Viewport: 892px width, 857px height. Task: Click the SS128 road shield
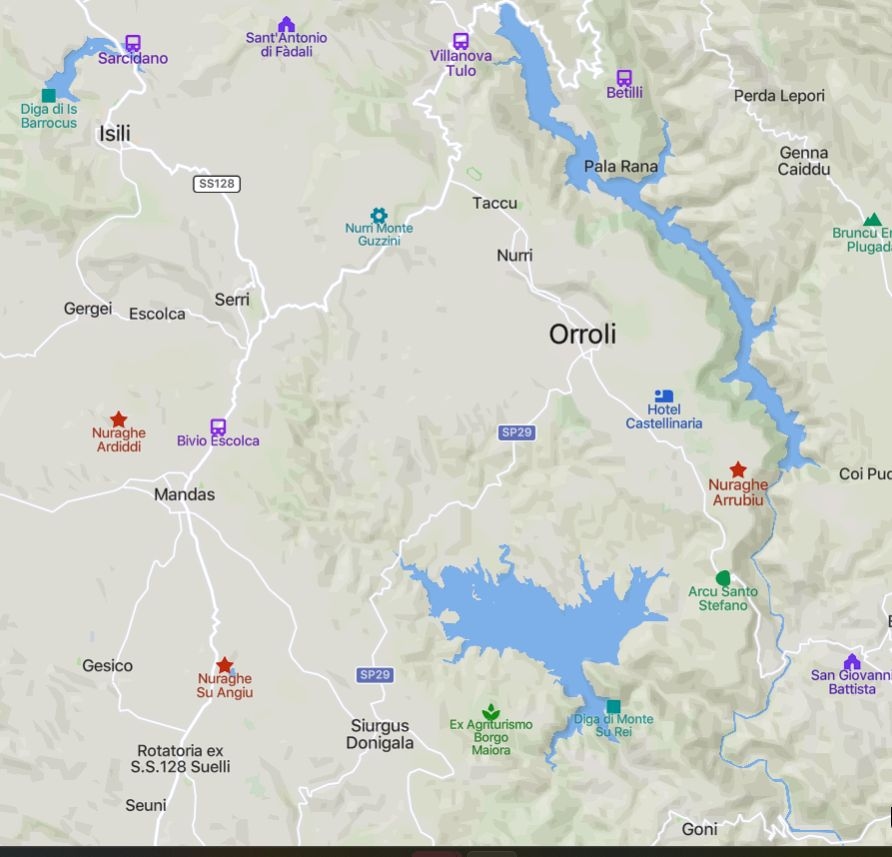[x=217, y=184]
